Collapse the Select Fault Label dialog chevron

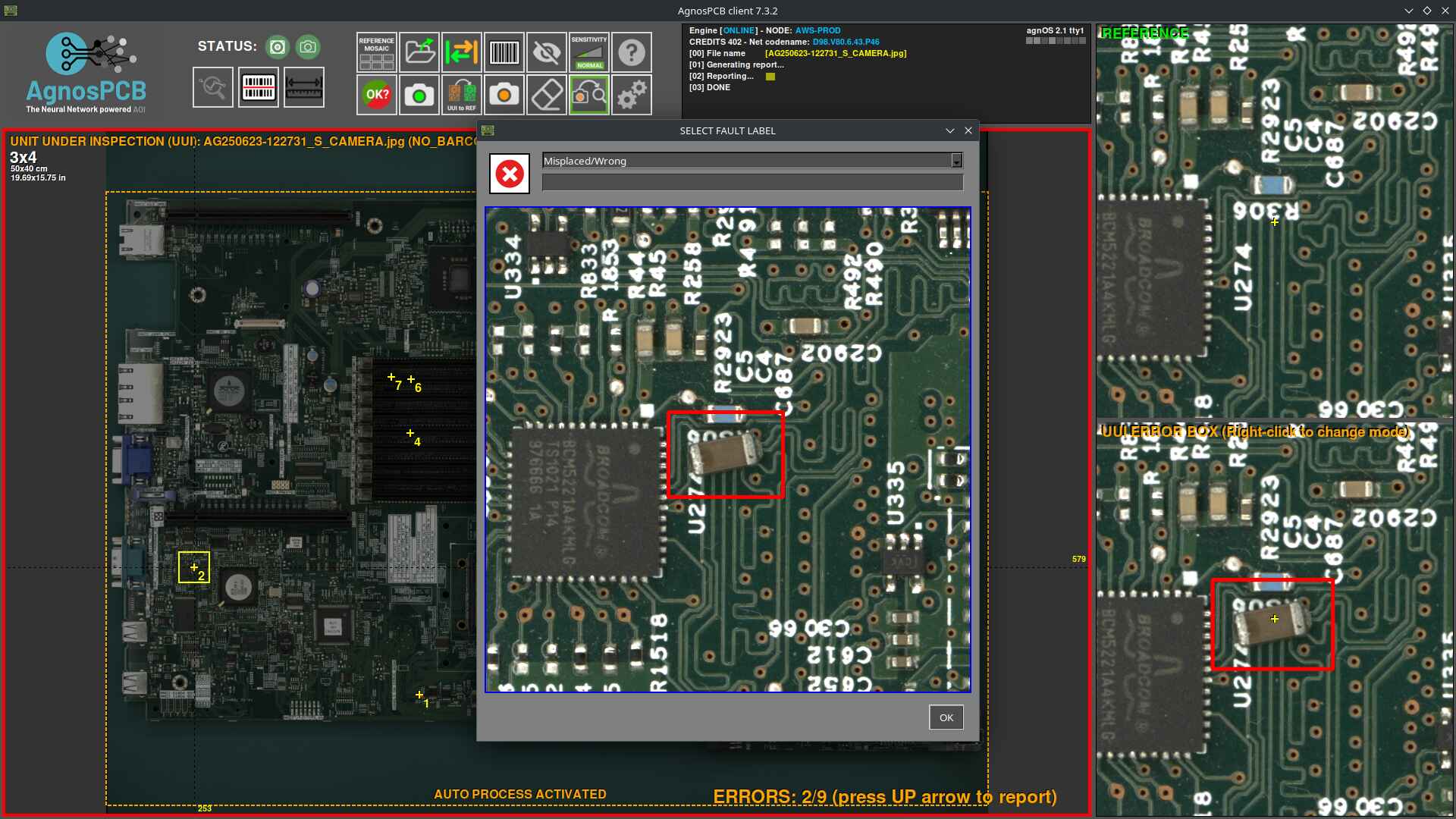(949, 130)
